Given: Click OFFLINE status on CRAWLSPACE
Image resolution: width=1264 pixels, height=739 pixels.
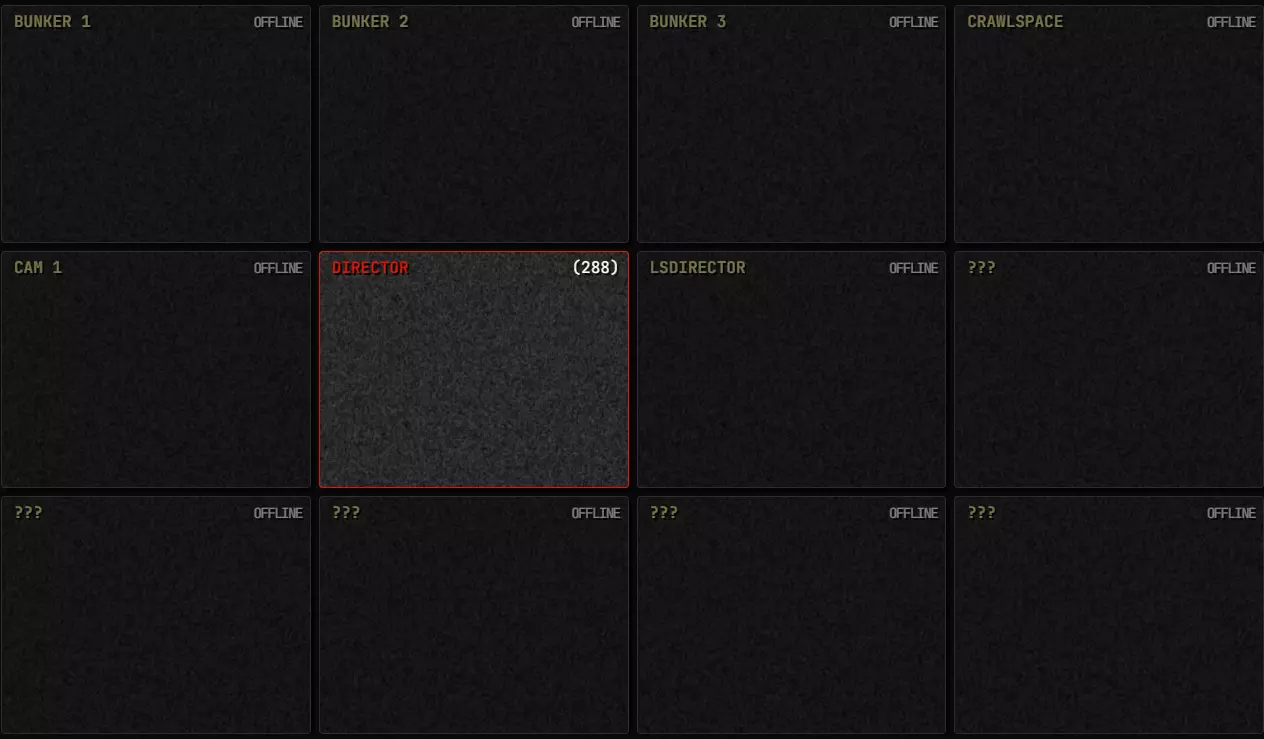Looking at the screenshot, I should coord(1231,22).
